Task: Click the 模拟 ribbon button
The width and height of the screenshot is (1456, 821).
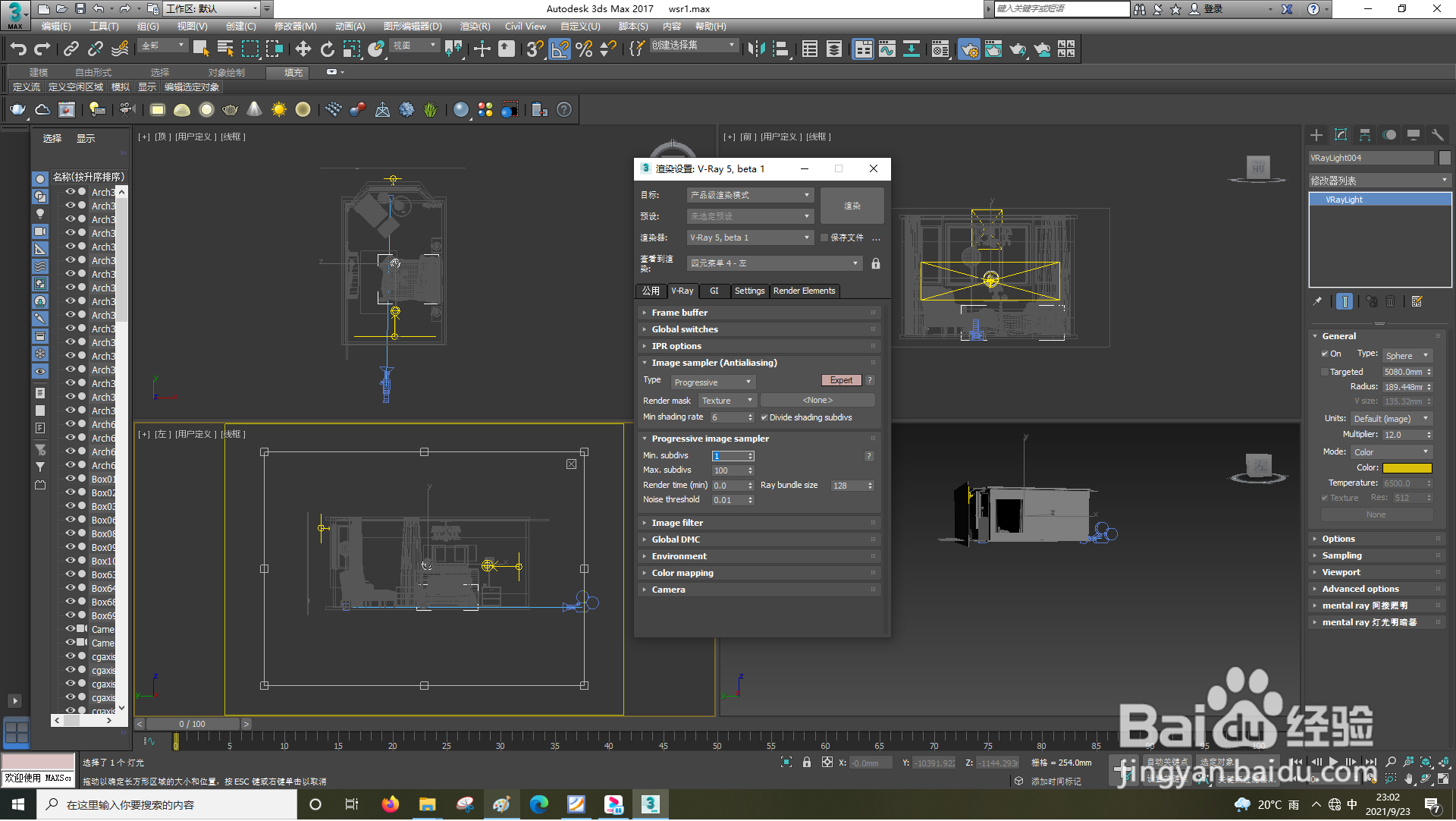Action: (121, 87)
